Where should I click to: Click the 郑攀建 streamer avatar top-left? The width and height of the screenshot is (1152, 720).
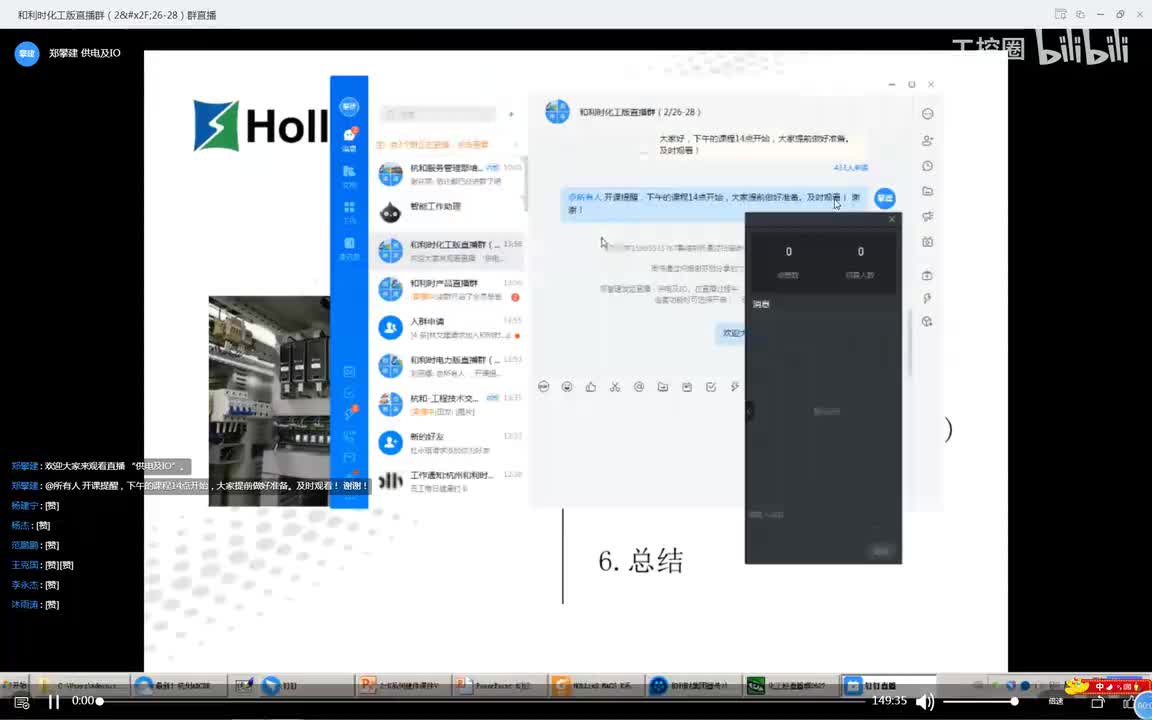27,54
